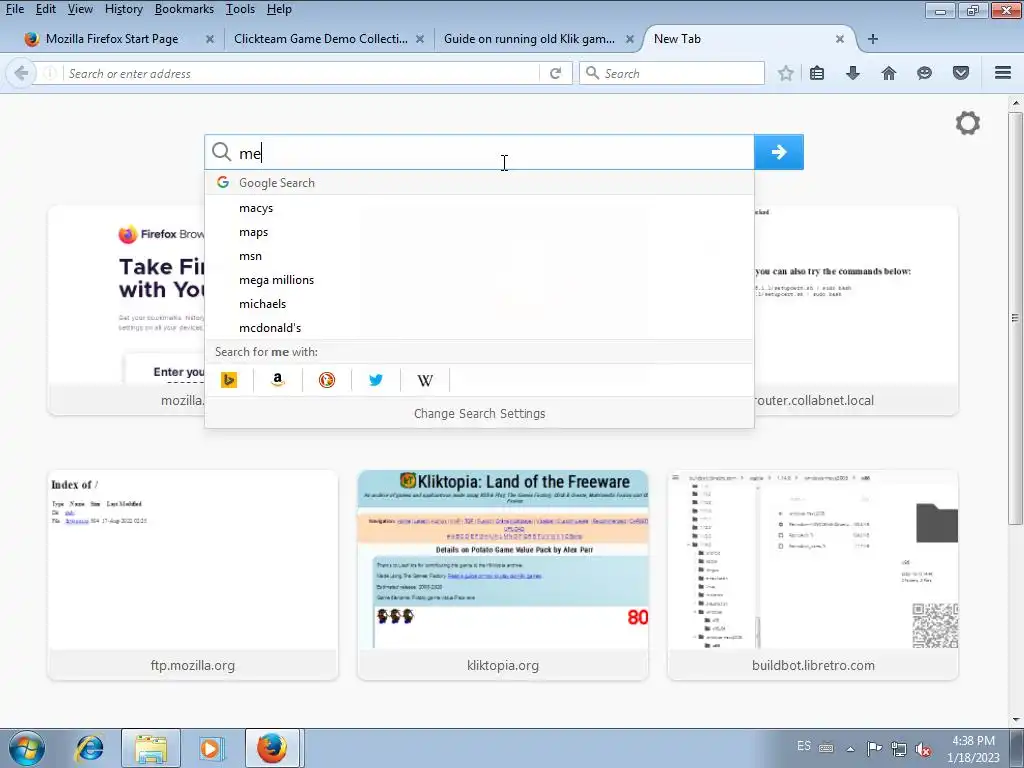Open the ftp.mozilla.org tile
This screenshot has width=1024, height=768.
tap(193, 575)
